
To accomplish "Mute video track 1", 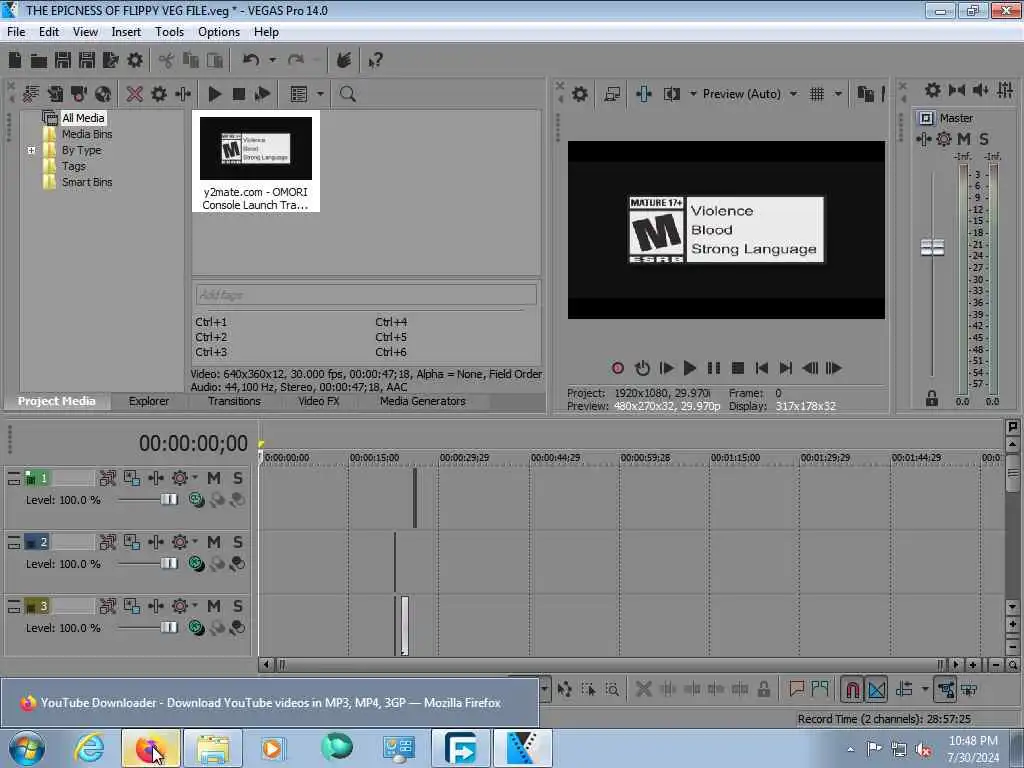I will tap(214, 478).
